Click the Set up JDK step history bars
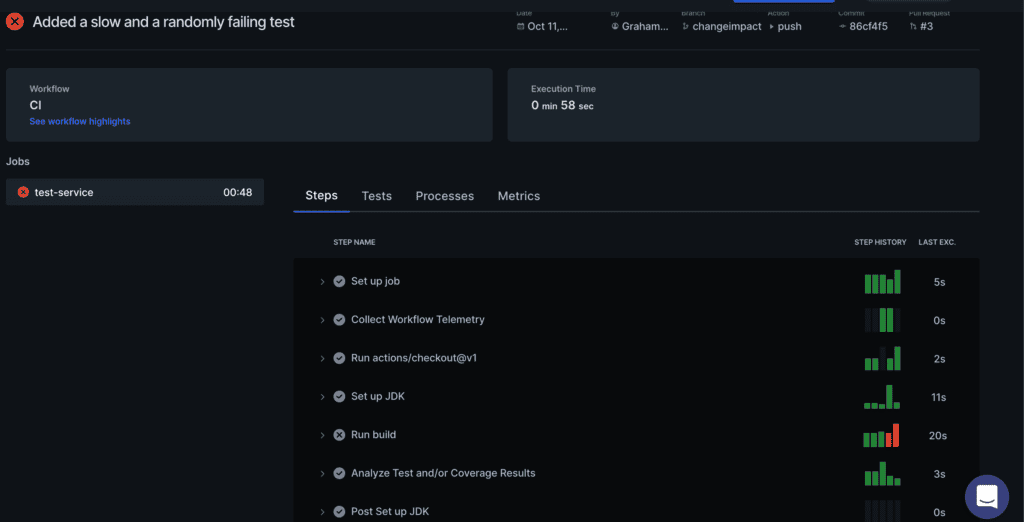Screen dimensions: 1024x522 [882, 397]
